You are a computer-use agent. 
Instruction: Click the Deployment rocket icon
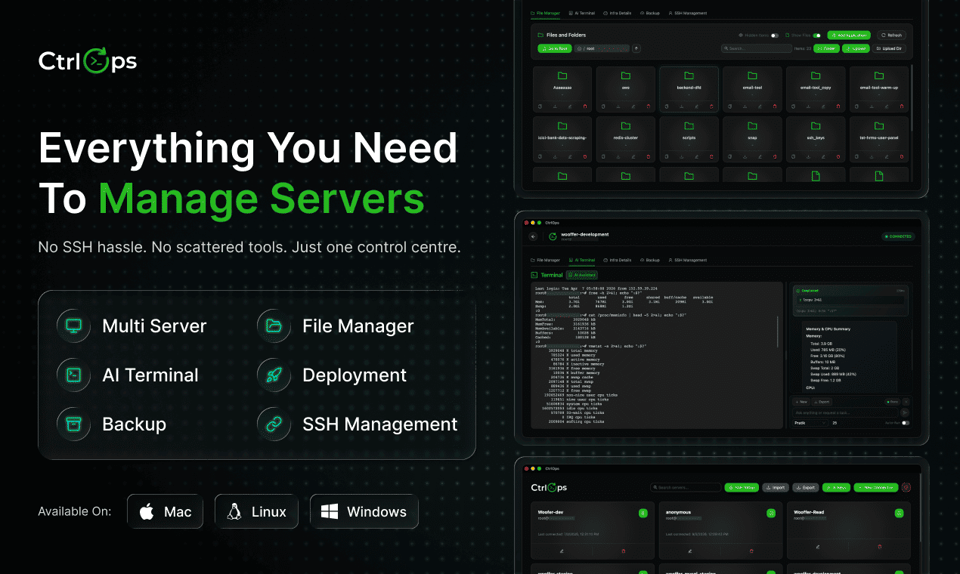[274, 375]
